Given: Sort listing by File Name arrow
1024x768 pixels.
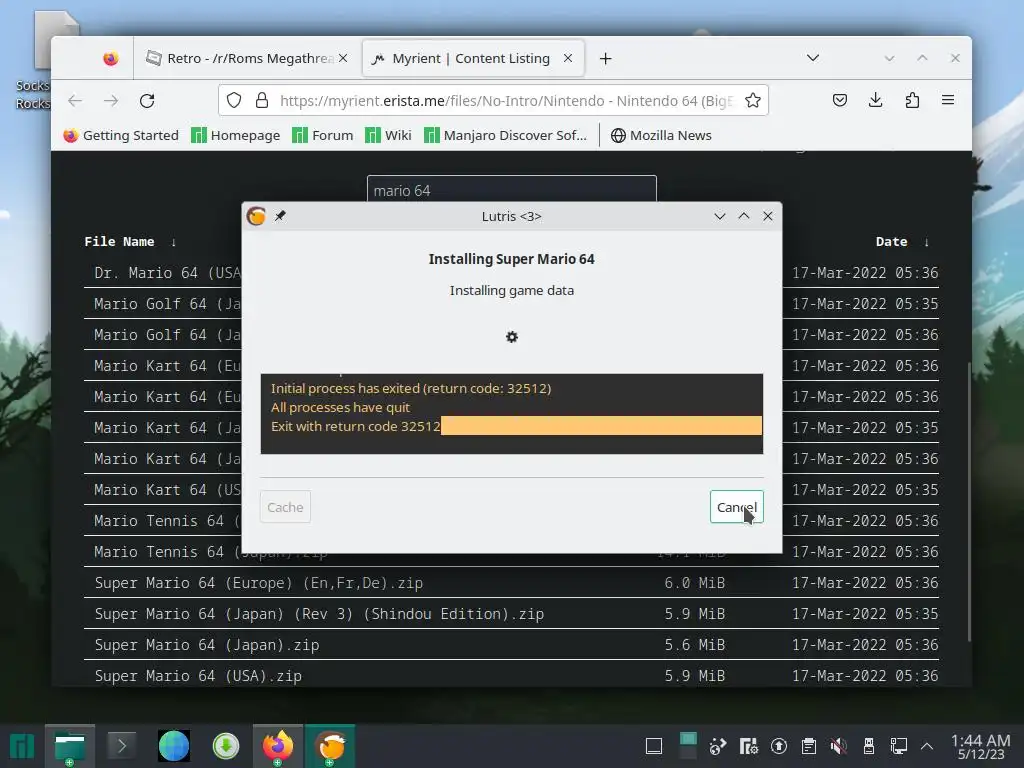Looking at the screenshot, I should click(x=174, y=242).
